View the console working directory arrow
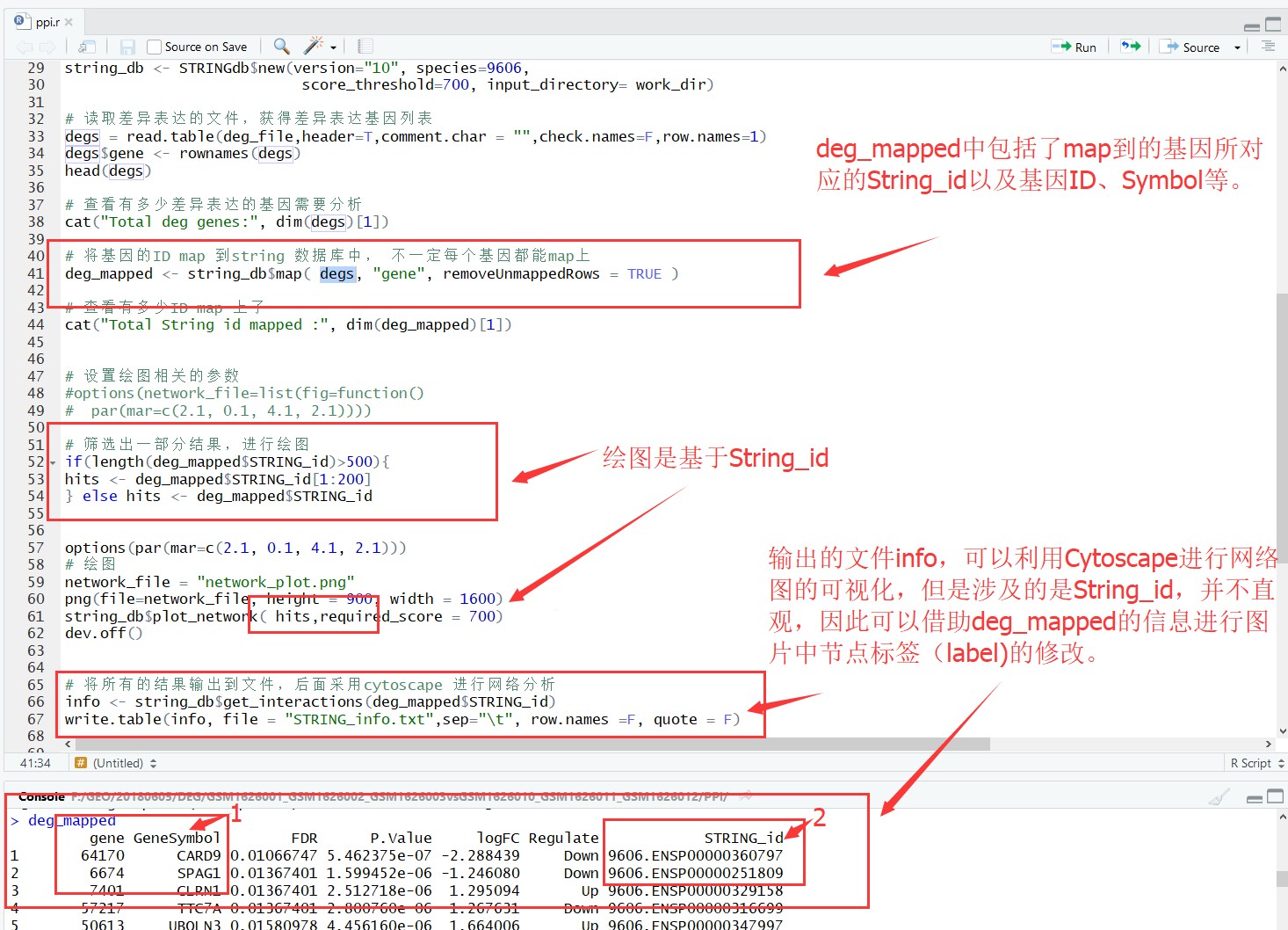This screenshot has width=1288, height=930. click(745, 796)
